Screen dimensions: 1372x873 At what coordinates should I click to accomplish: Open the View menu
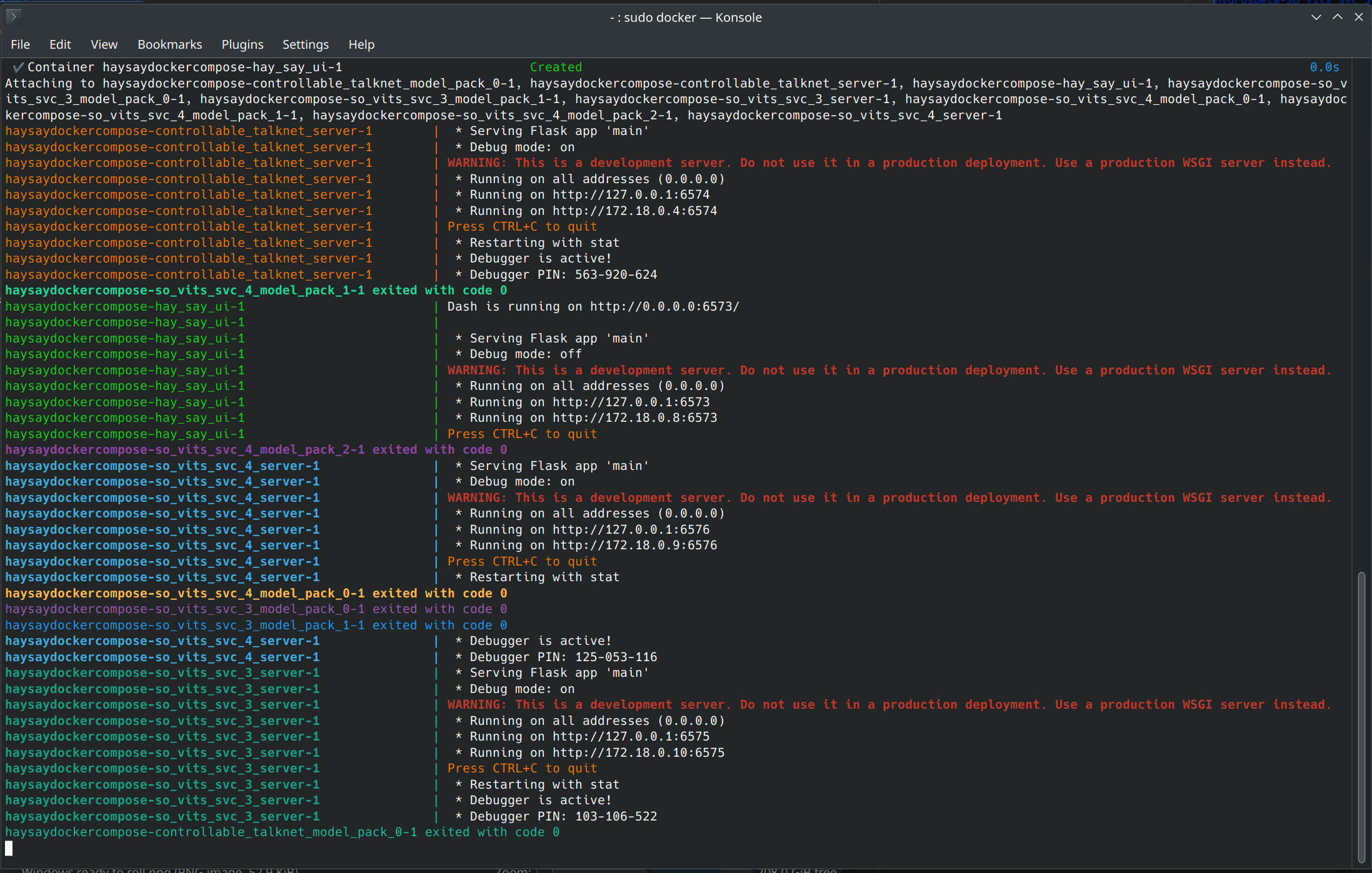(x=104, y=44)
